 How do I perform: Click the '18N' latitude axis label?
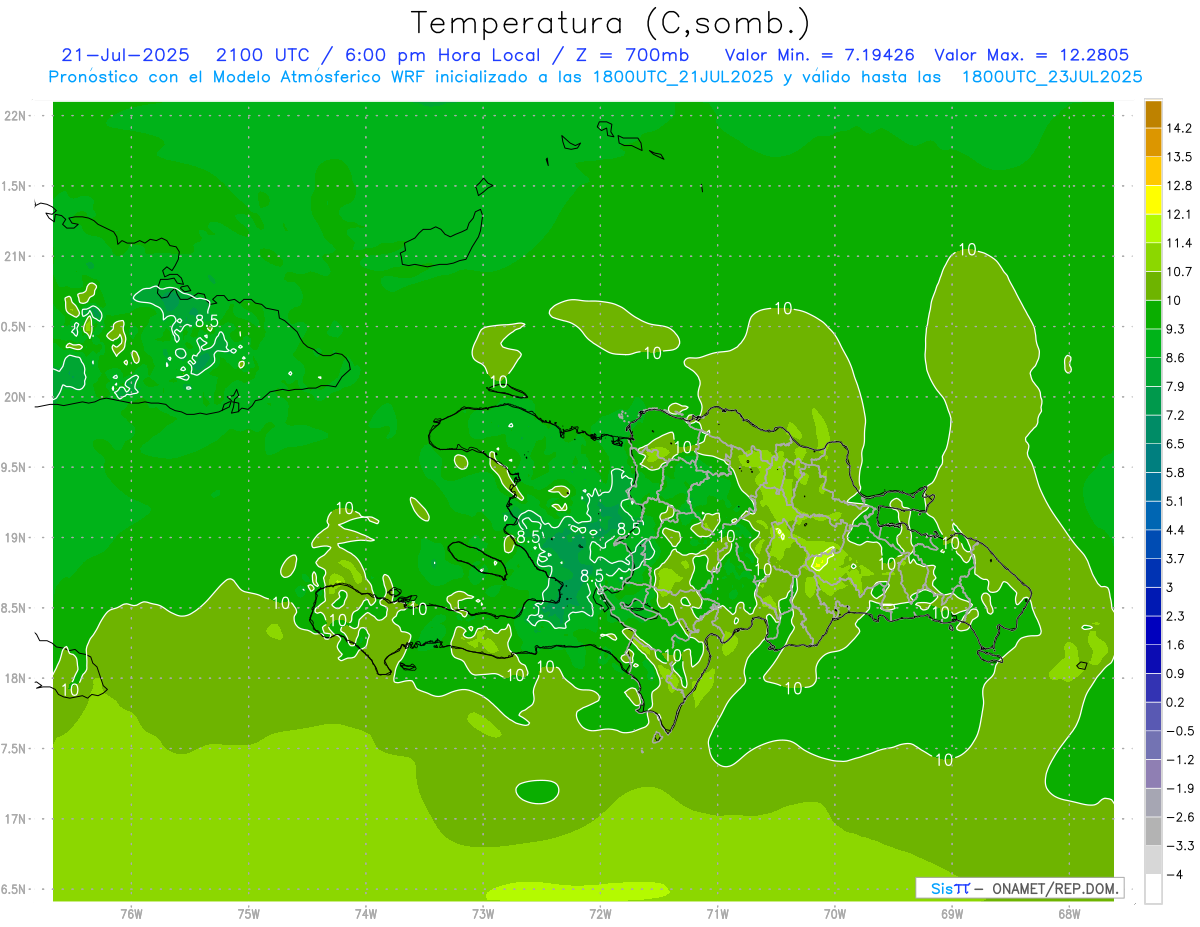pyautogui.click(x=17, y=679)
